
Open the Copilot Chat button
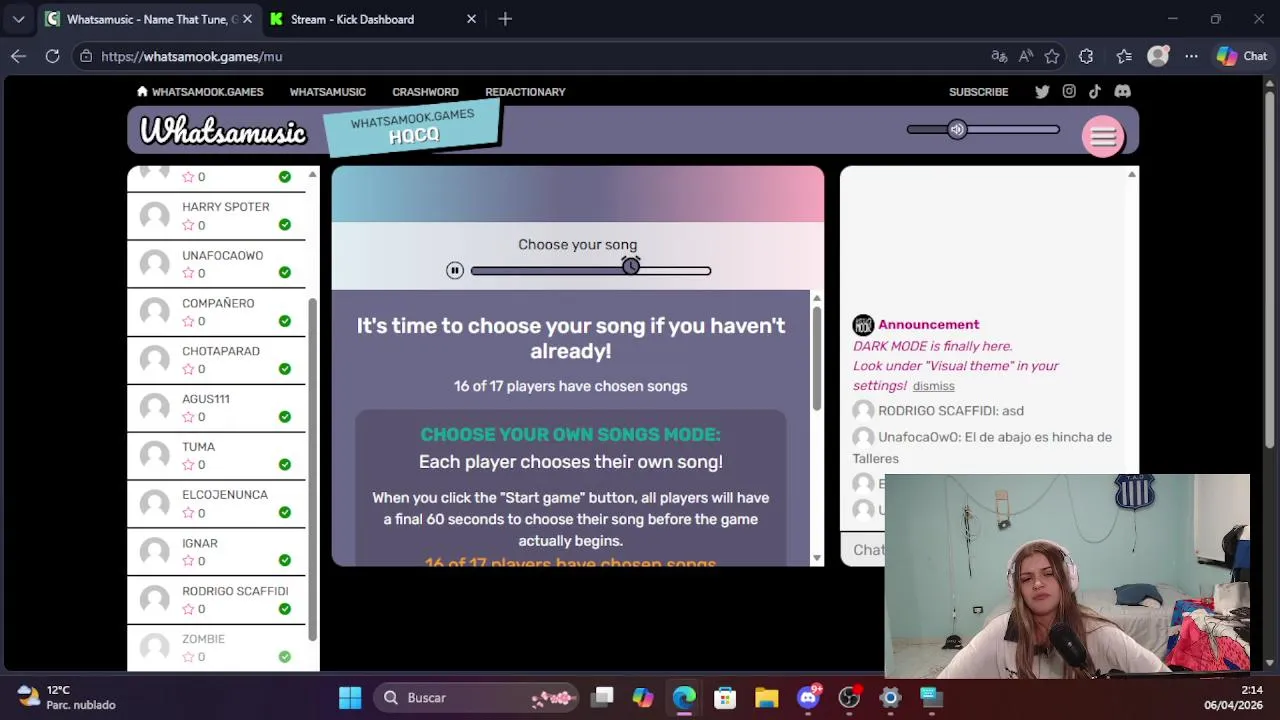pos(1242,56)
